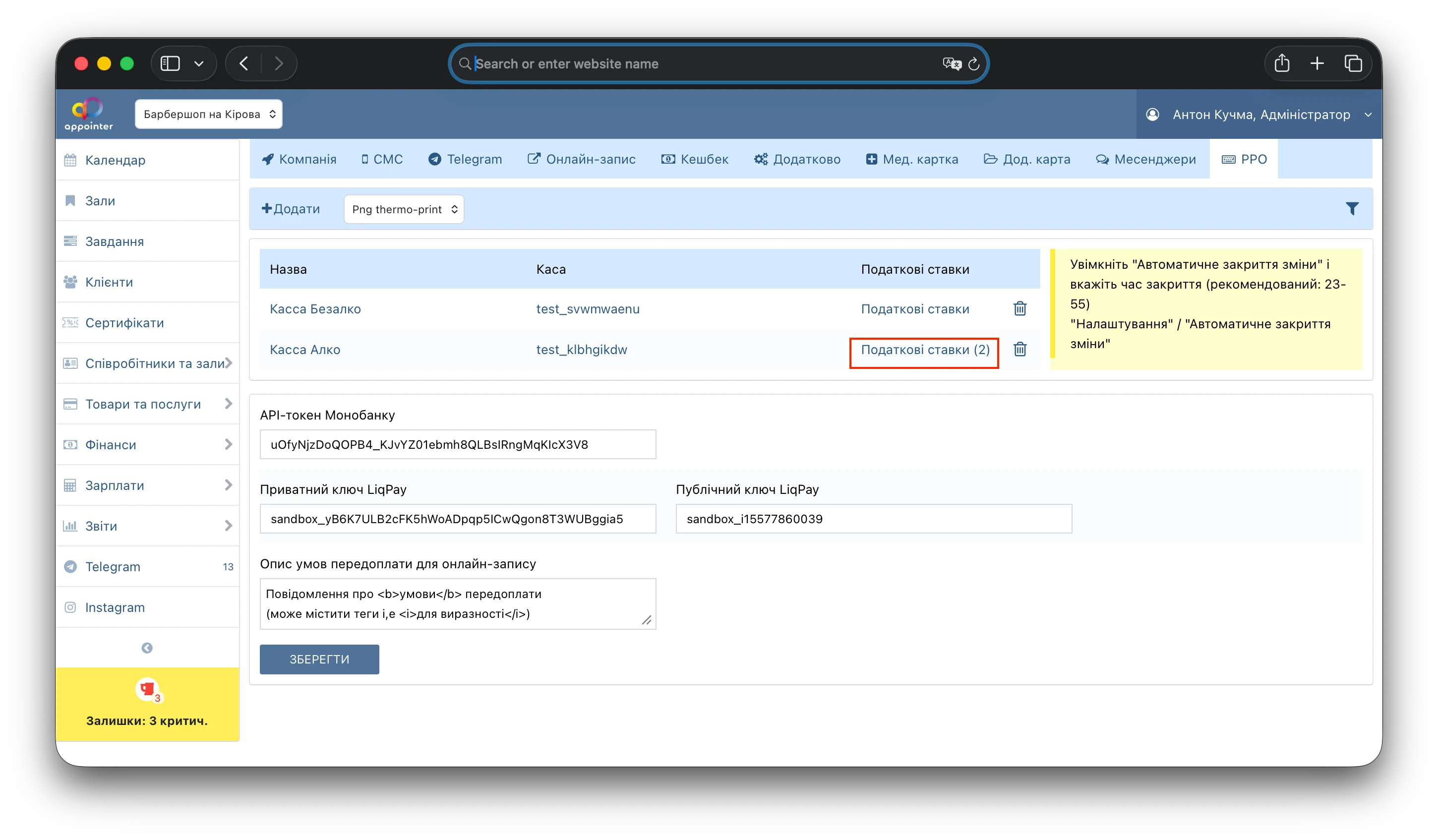Click the page translate icon in address bar
Screen dimensions: 1438x840
952,63
